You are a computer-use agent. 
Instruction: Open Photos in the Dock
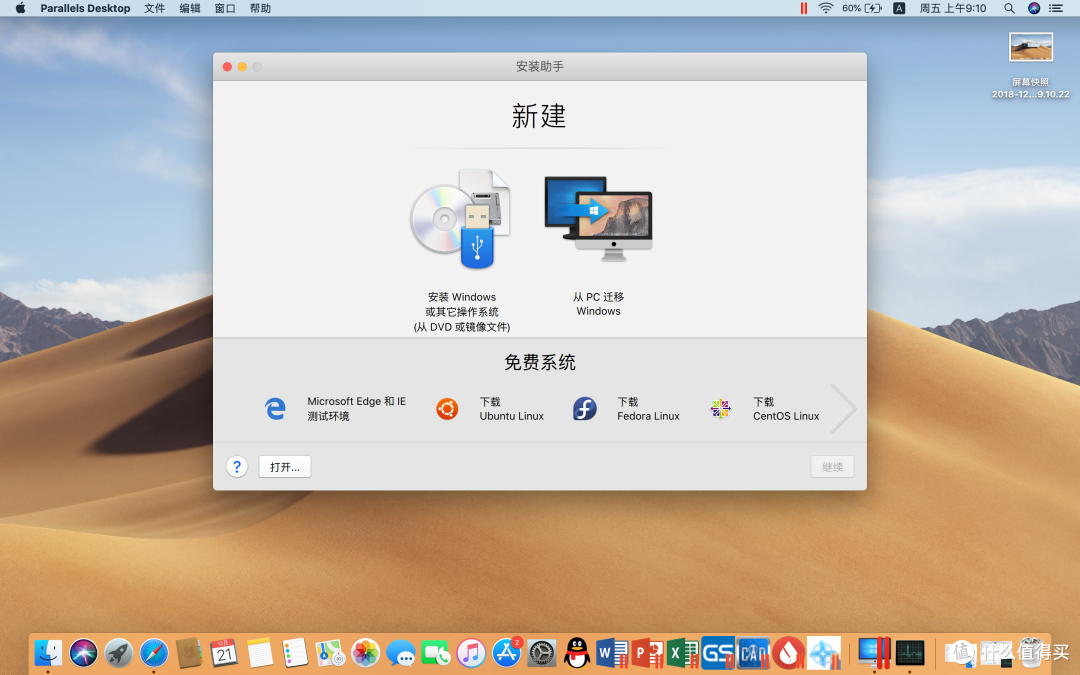365,652
